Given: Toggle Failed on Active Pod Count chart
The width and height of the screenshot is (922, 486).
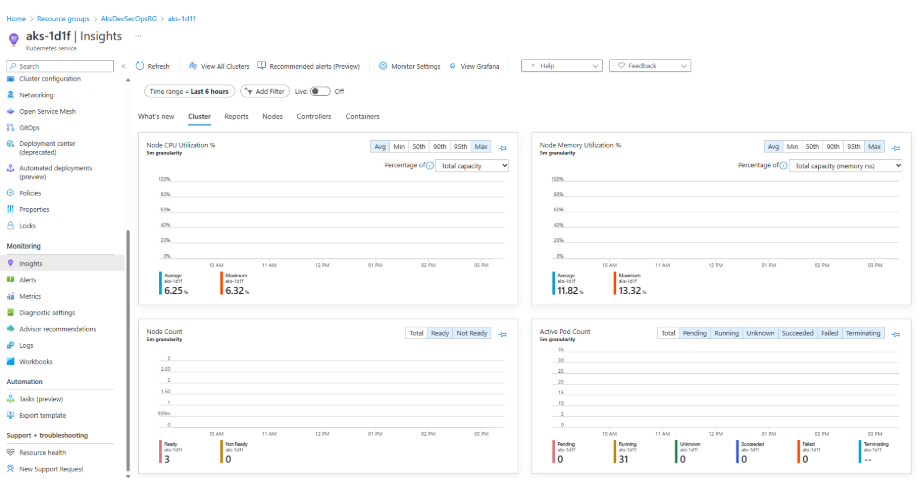Looking at the screenshot, I should coord(829,333).
